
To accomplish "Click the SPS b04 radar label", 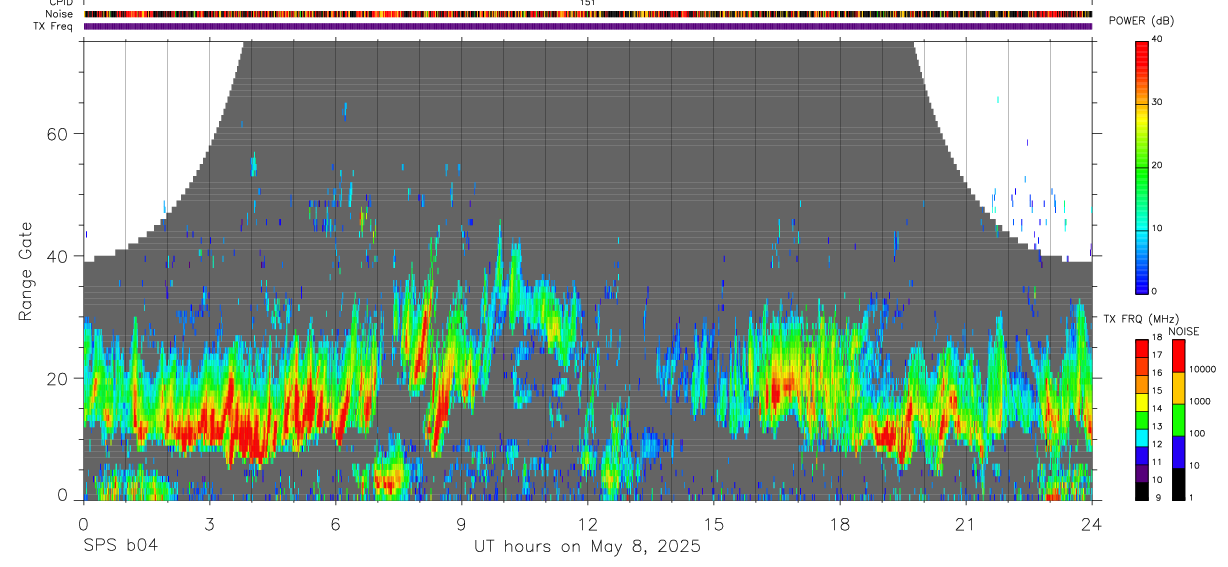I will tap(119, 546).
